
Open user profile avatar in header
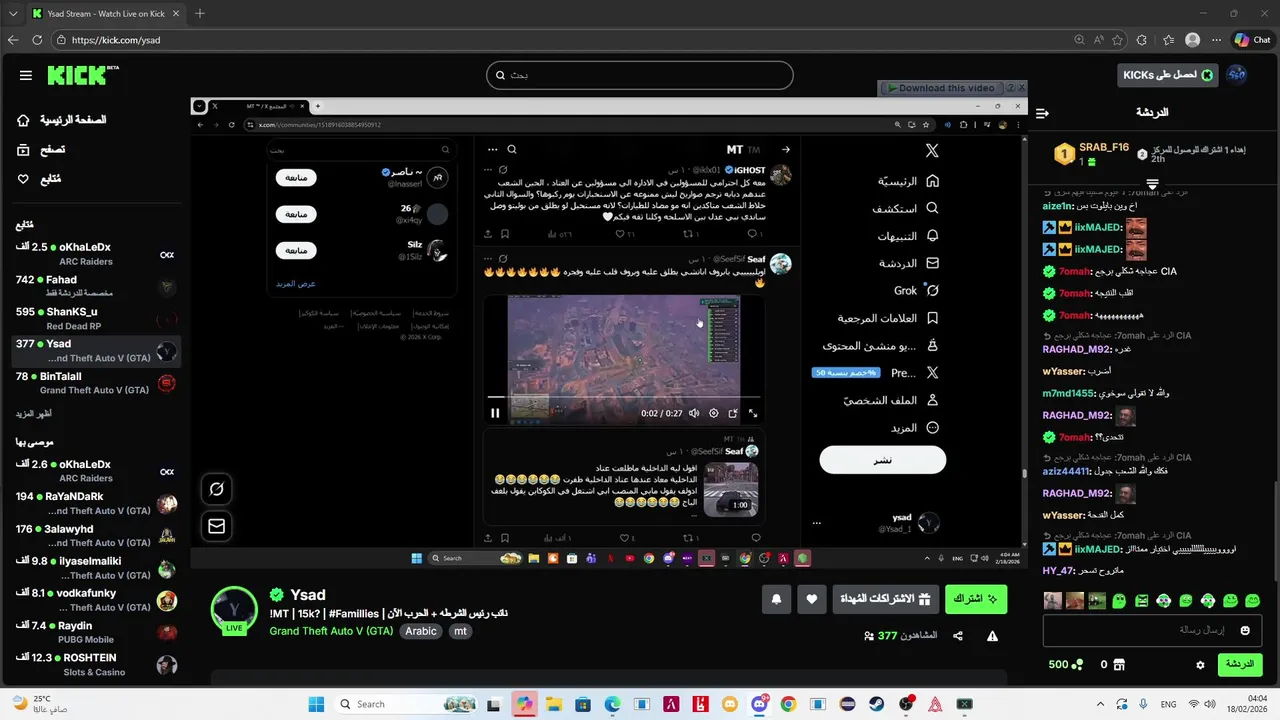pos(1237,75)
